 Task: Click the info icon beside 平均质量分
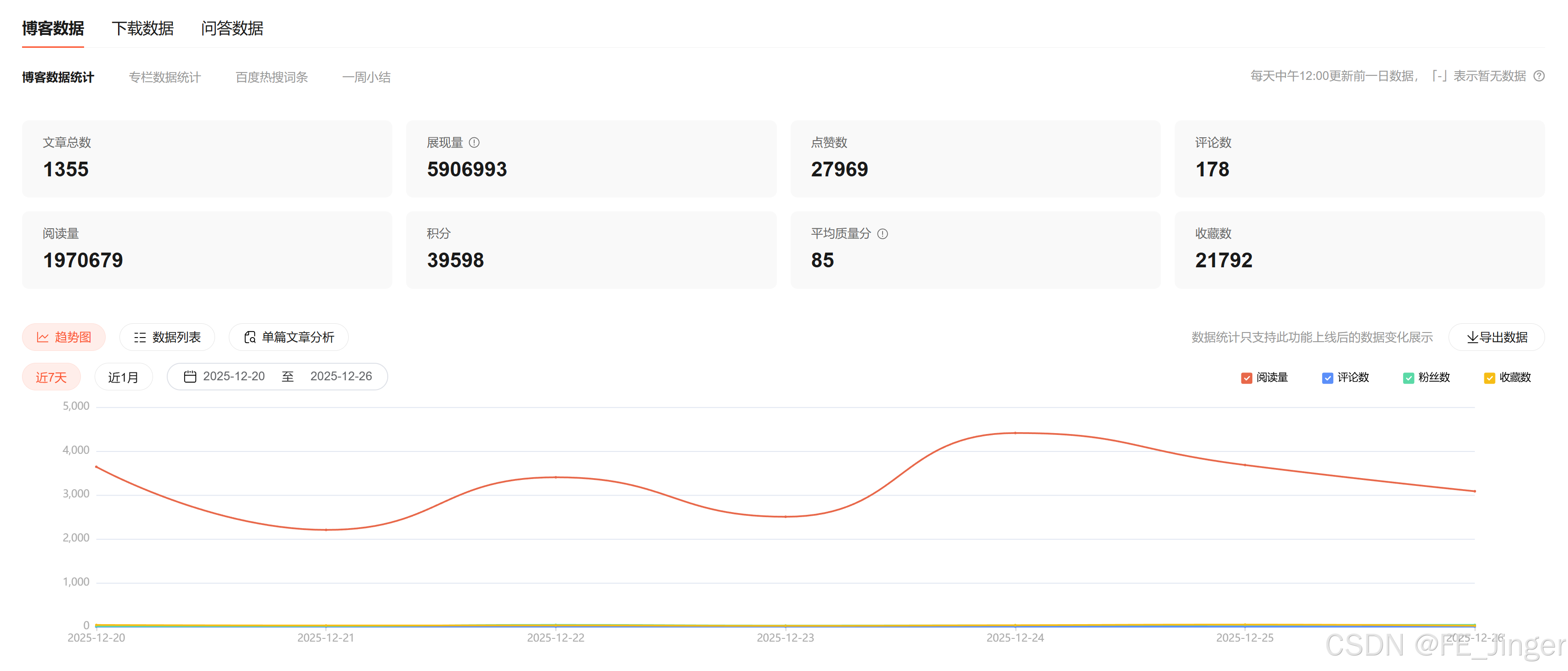[x=883, y=234]
